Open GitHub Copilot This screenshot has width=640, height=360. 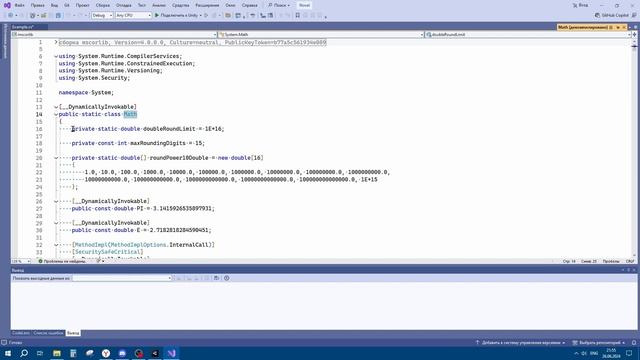click(x=611, y=15)
